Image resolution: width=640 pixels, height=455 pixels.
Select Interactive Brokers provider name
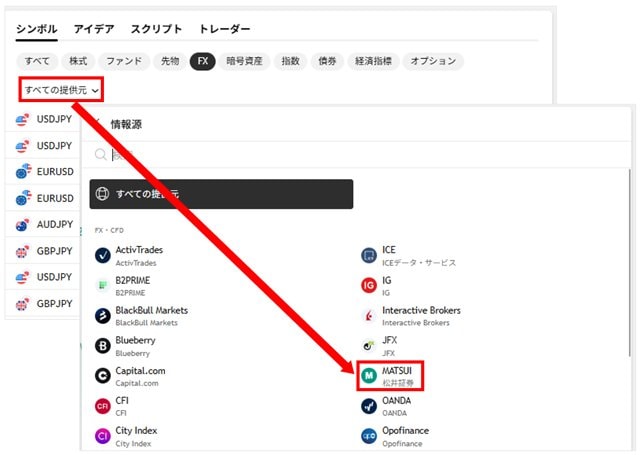[x=421, y=310]
